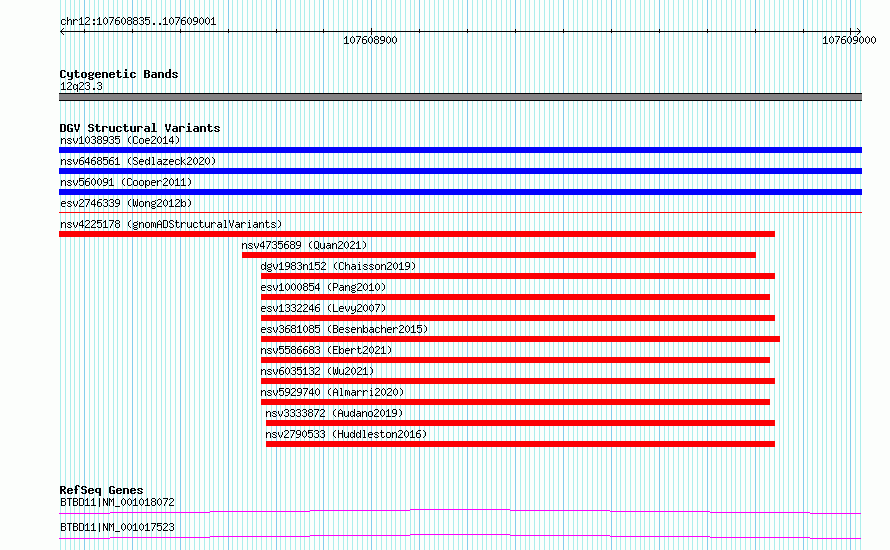Open the BTBD11|NM_001017523 transcript label
890x550 pixels.
point(117,527)
